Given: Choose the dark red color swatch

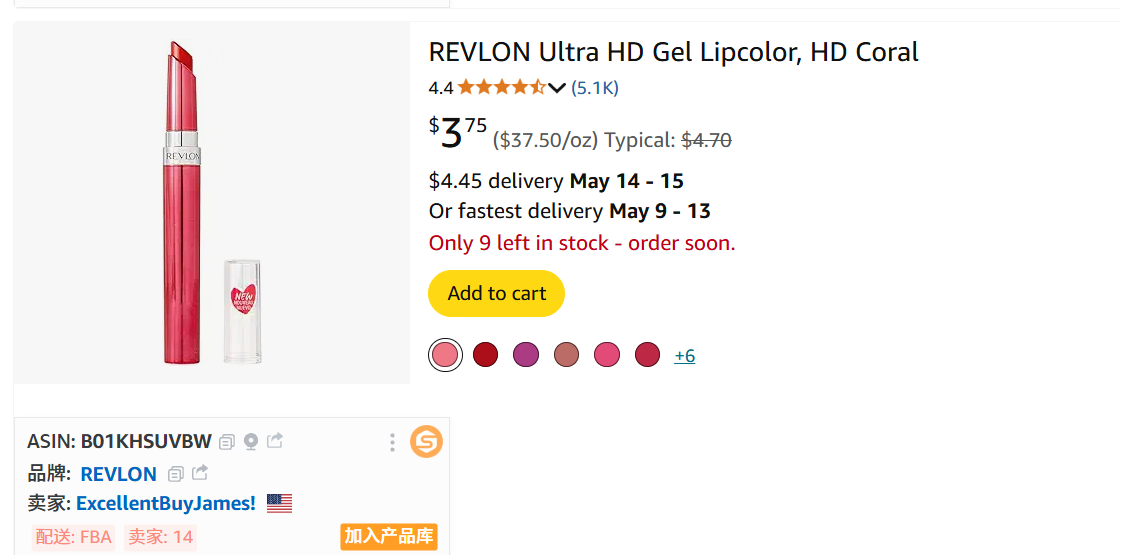Looking at the screenshot, I should pyautogui.click(x=485, y=354).
